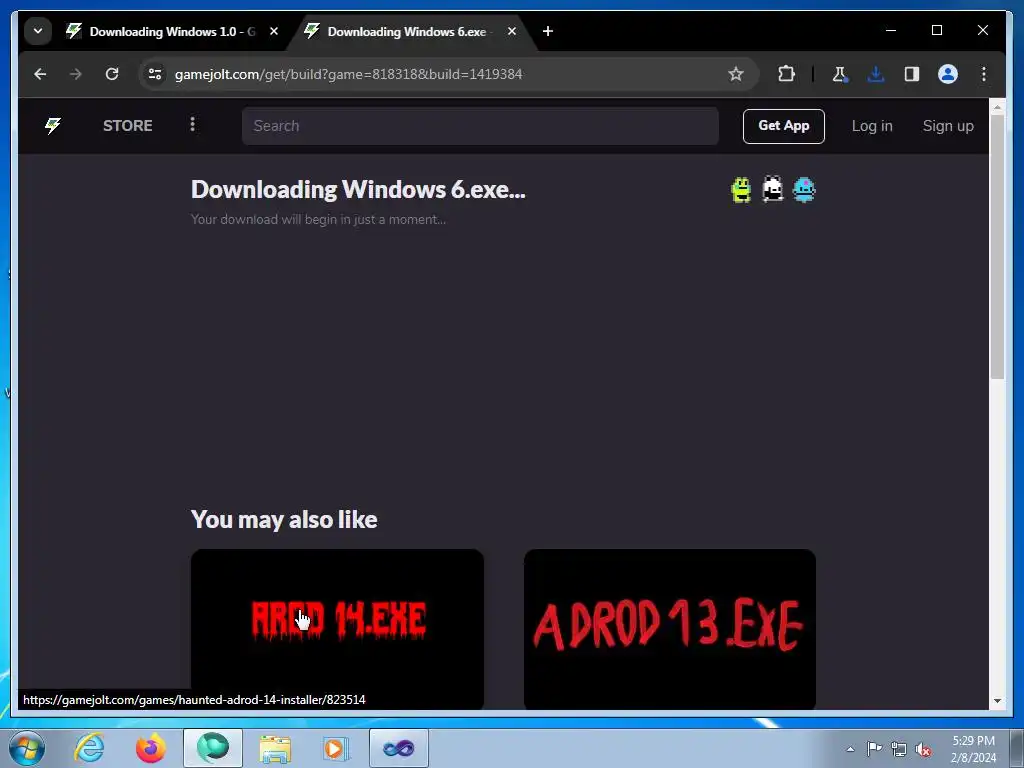Image resolution: width=1024 pixels, height=768 pixels.
Task: Open the Game Jolt more options dots
Action: pyautogui.click(x=192, y=124)
